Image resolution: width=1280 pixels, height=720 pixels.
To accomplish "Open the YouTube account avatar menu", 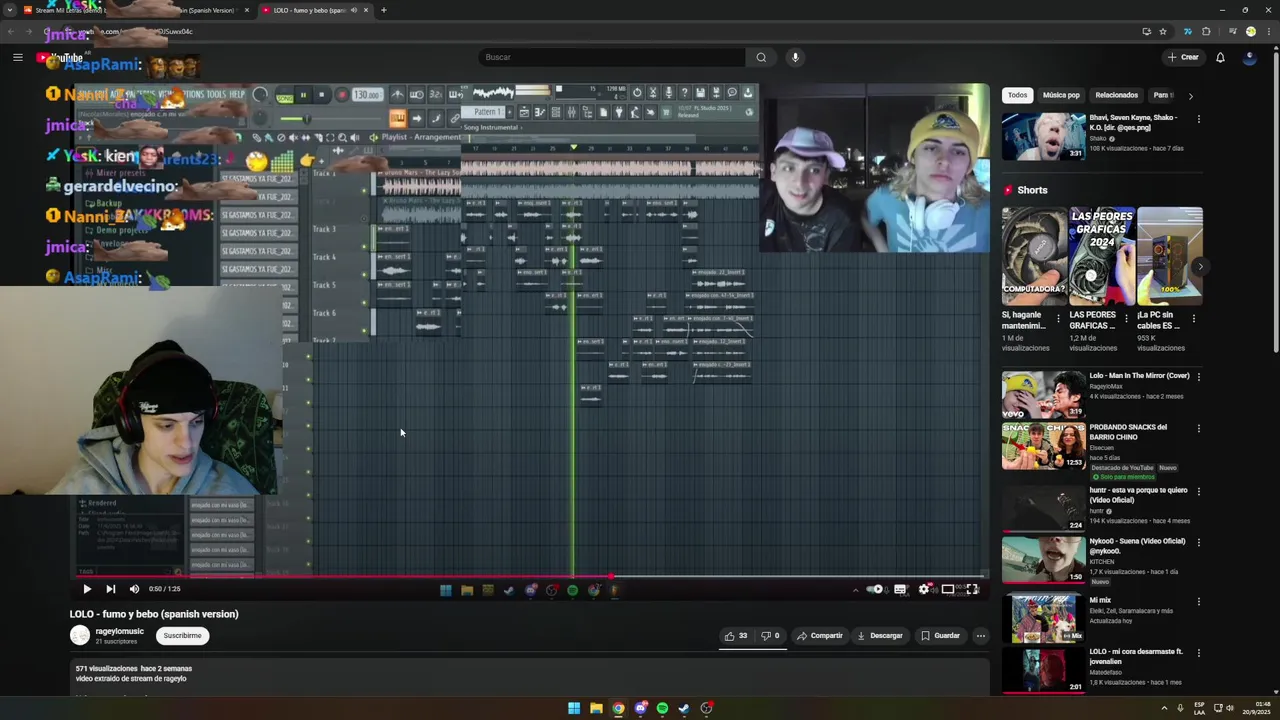I will (x=1249, y=57).
